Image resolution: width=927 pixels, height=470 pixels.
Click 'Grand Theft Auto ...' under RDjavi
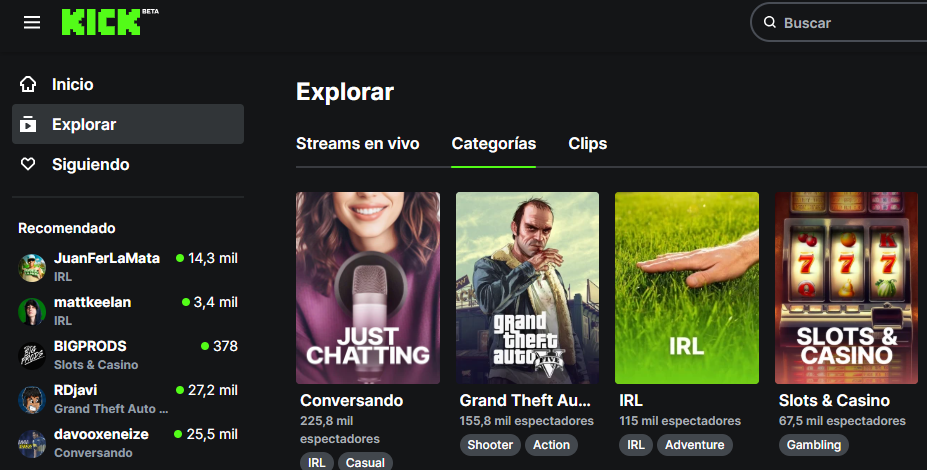pos(111,409)
